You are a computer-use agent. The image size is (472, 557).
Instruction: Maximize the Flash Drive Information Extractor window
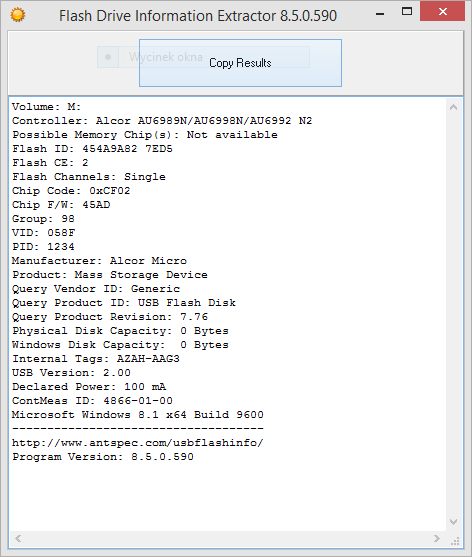point(407,11)
